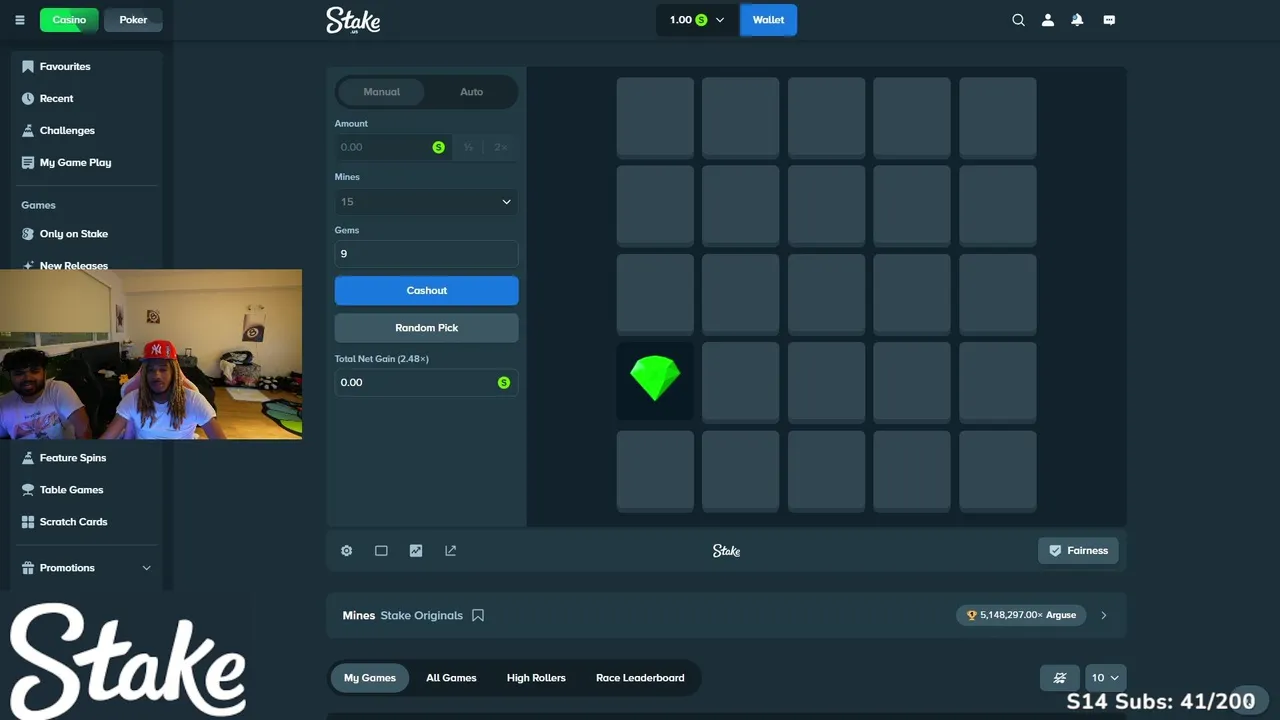Halve the bet with ½ button
Screen dimensions: 1280x720
point(468,147)
